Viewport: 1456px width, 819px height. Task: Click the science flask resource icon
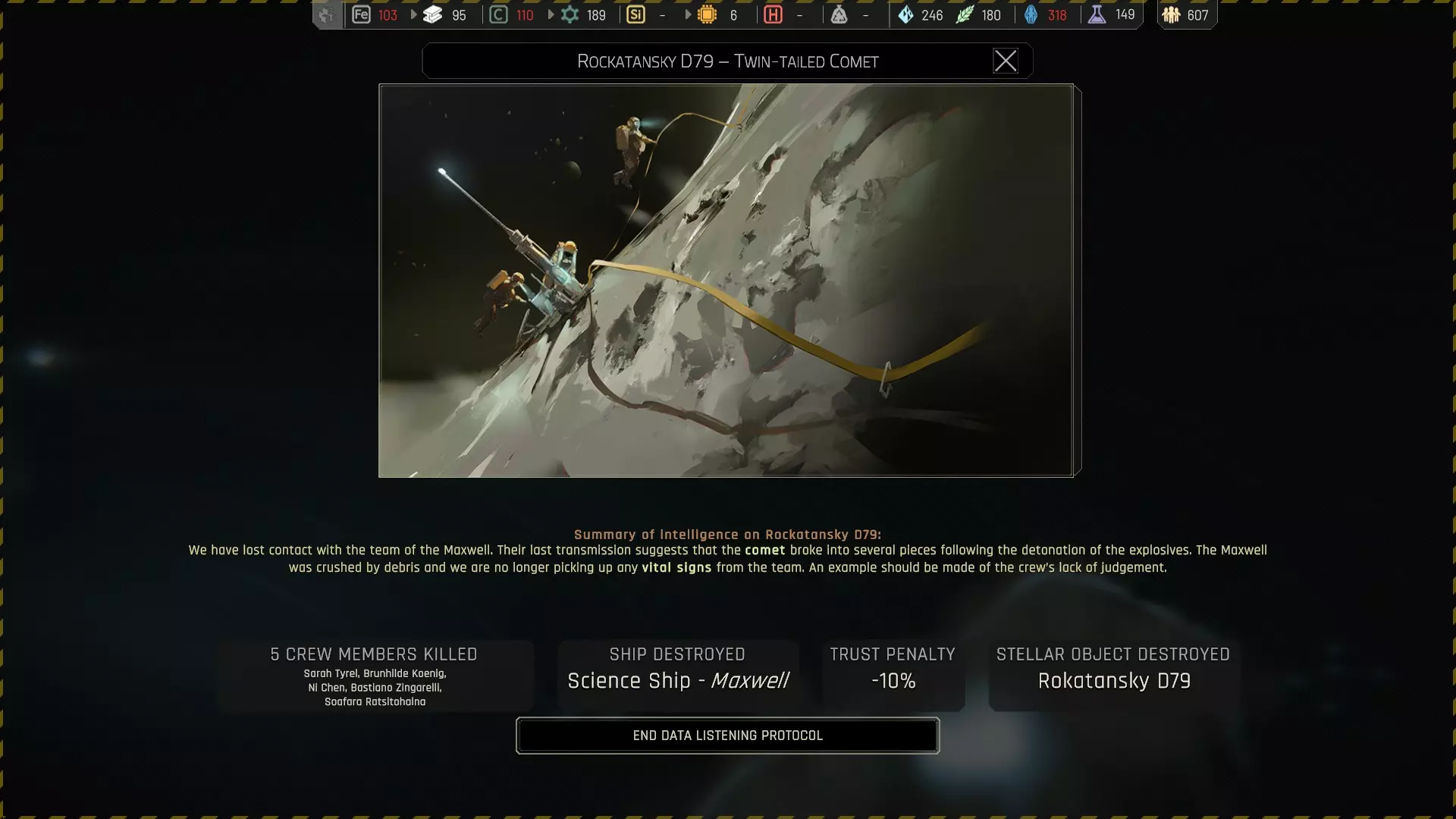1097,14
